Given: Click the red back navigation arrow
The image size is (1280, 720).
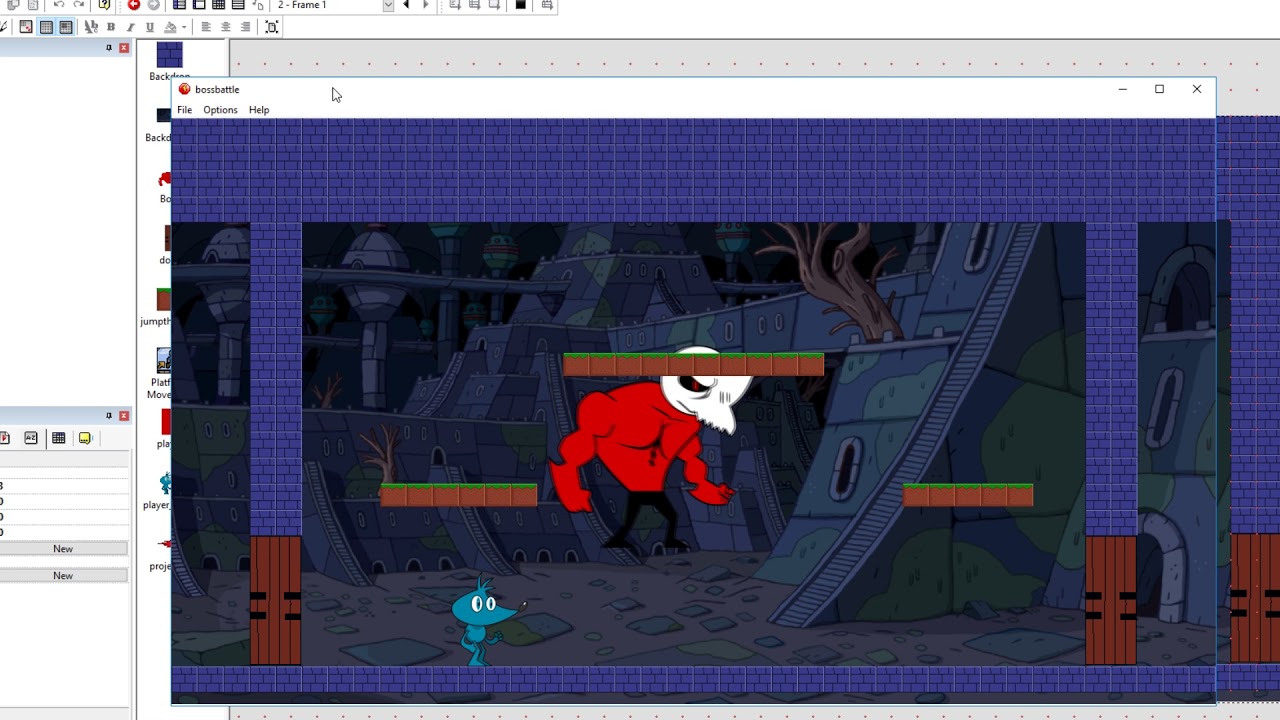Looking at the screenshot, I should pyautogui.click(x=133, y=5).
